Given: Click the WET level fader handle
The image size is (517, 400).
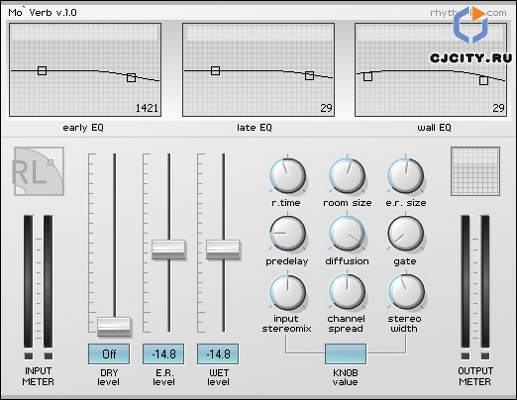Looking at the screenshot, I should pos(223,249).
